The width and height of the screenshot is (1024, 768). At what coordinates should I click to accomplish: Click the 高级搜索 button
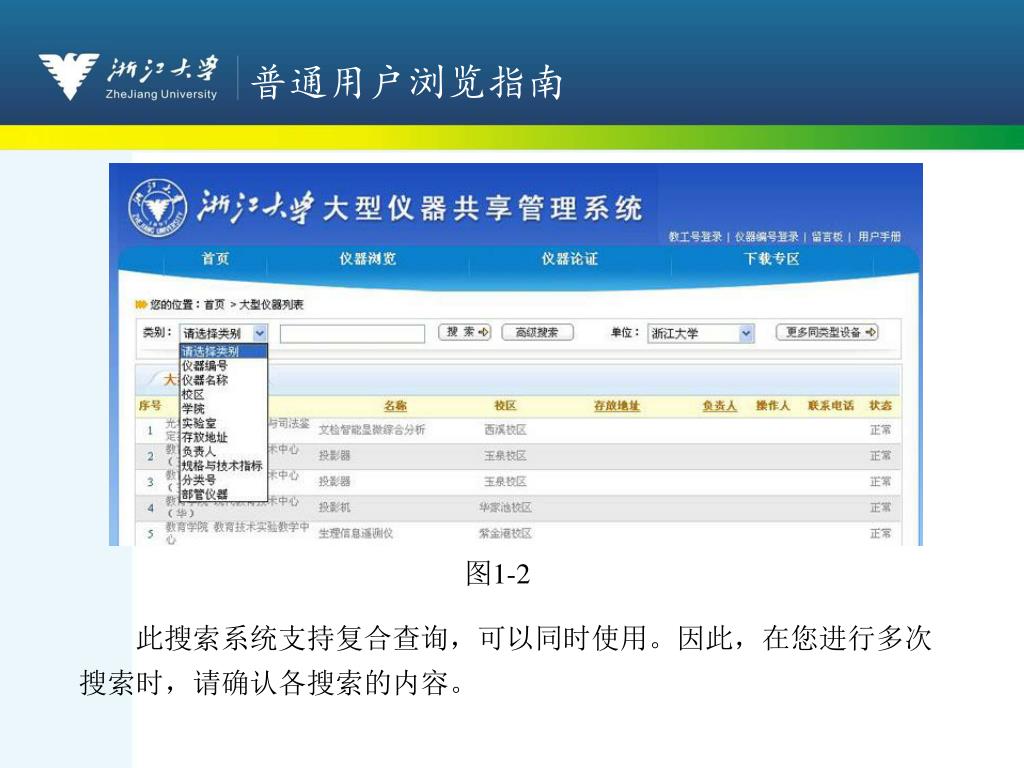pyautogui.click(x=537, y=332)
